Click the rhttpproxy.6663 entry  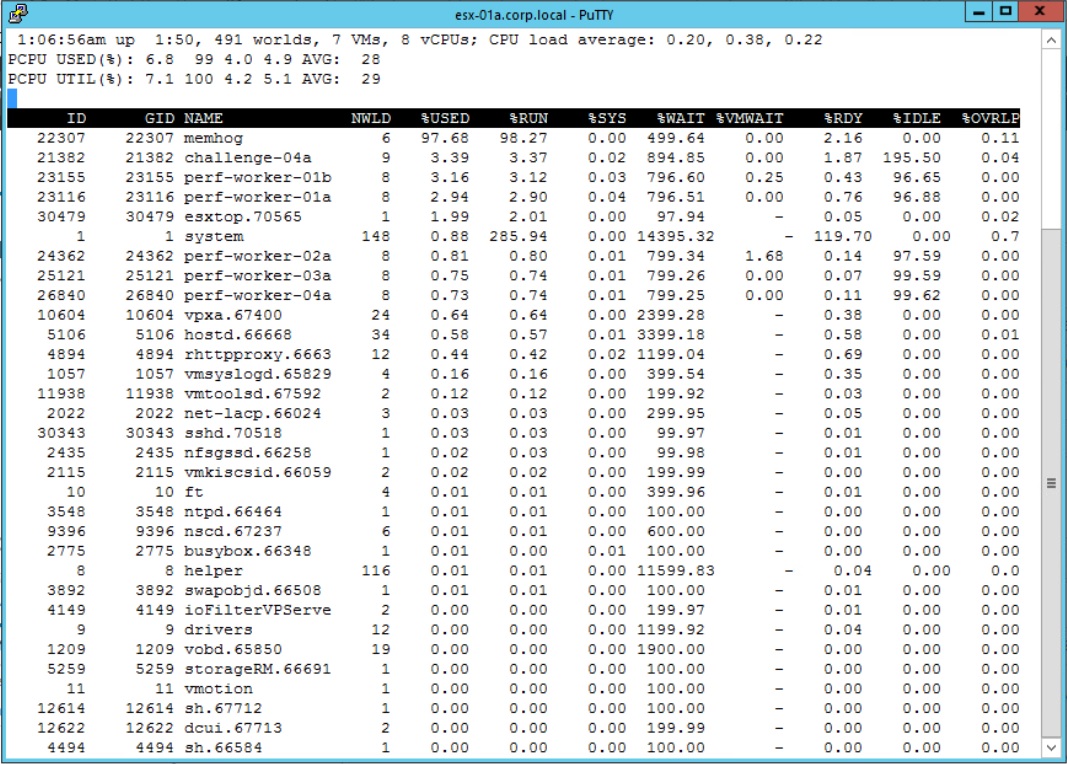click(x=257, y=355)
